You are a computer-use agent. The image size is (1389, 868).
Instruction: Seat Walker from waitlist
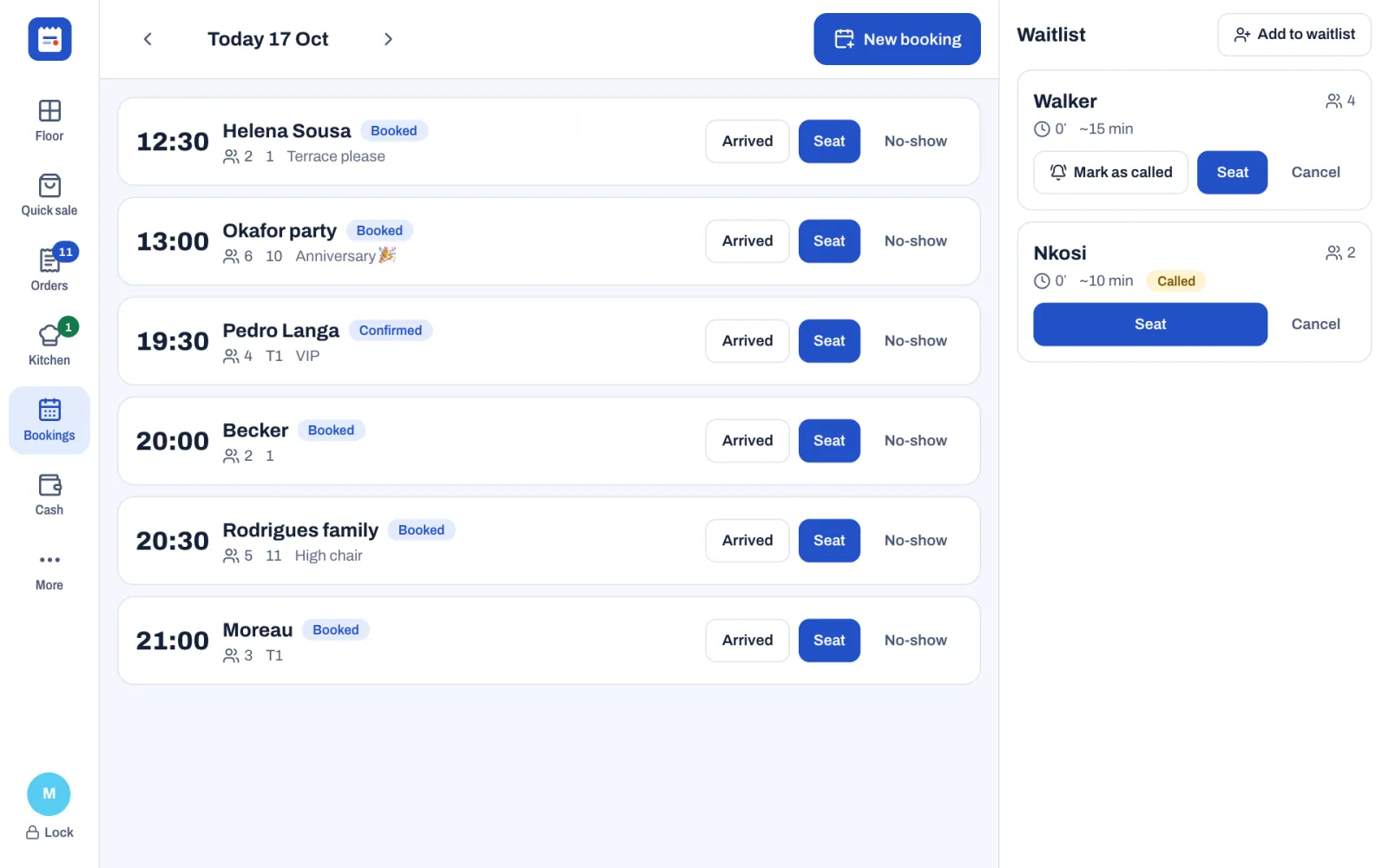point(1232,173)
